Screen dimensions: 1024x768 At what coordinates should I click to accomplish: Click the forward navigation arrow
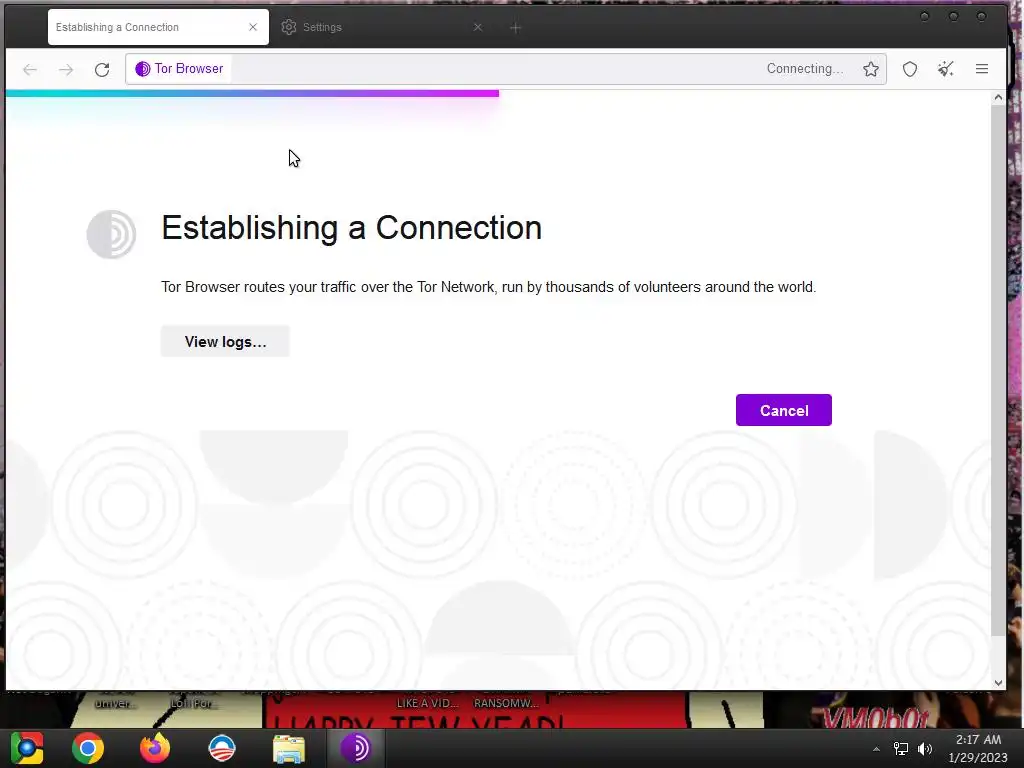66,69
